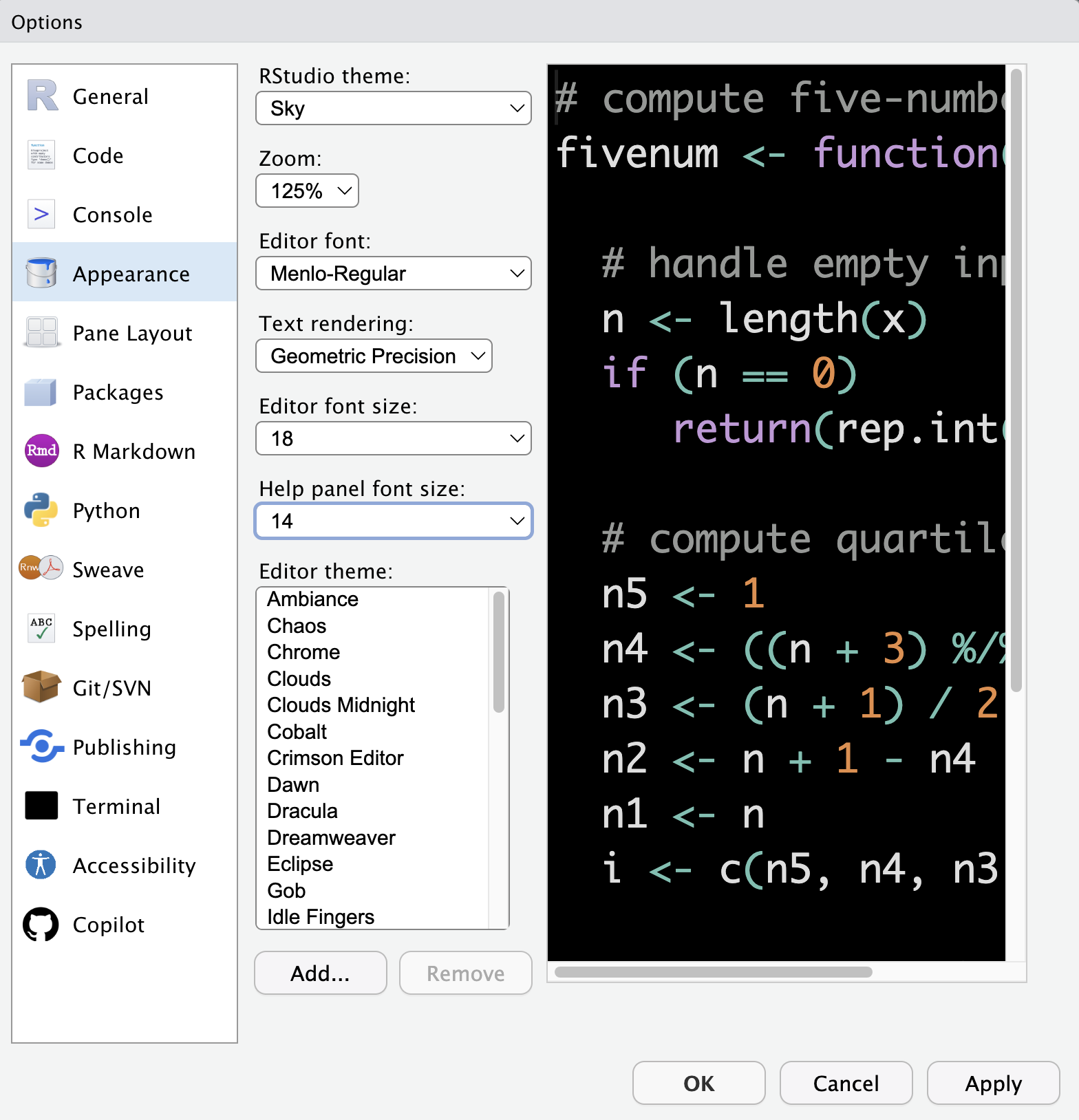Click the Git/SVN cardboard box icon

(41, 687)
